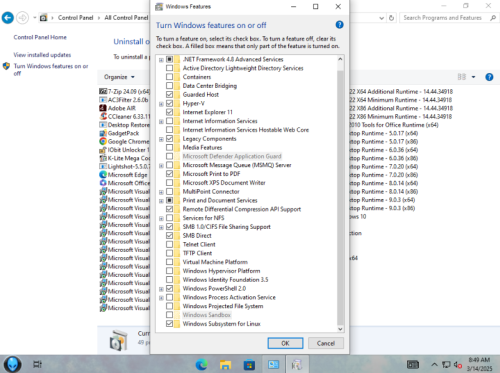
Task: Click the blue help question mark icon in Windows Features
Action: [339, 25]
